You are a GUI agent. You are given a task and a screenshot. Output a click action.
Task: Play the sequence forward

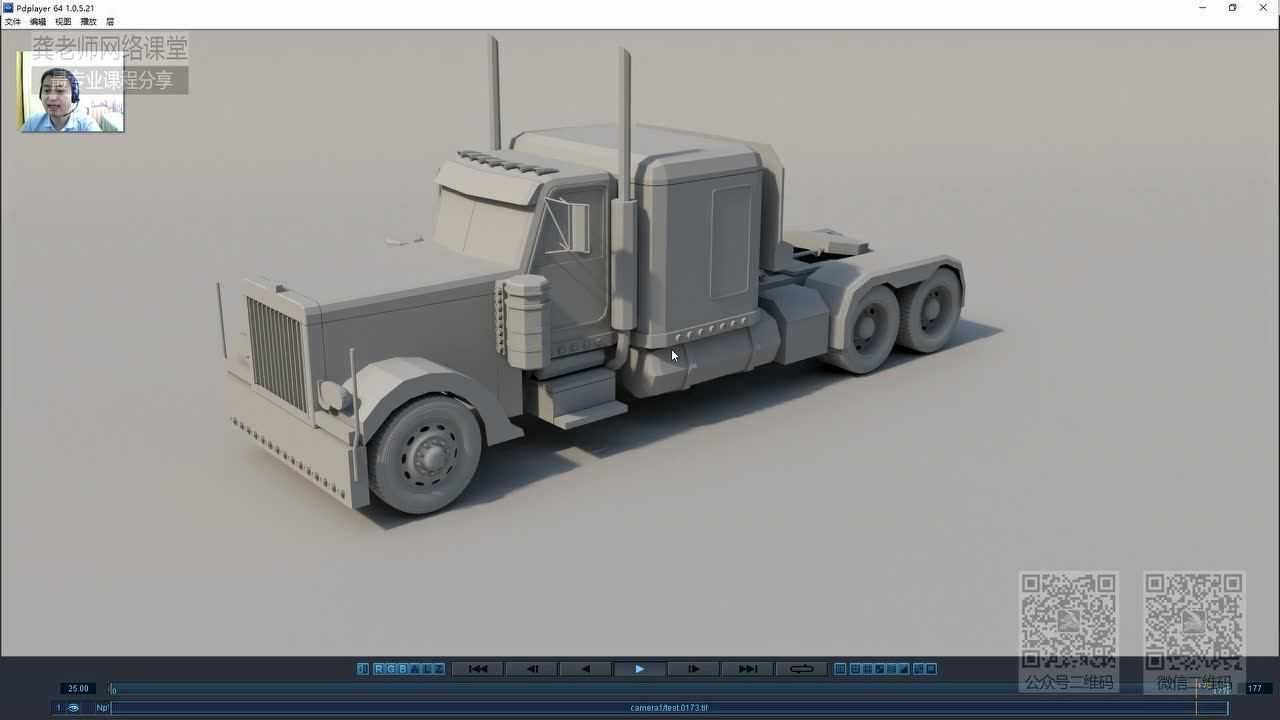click(x=640, y=669)
